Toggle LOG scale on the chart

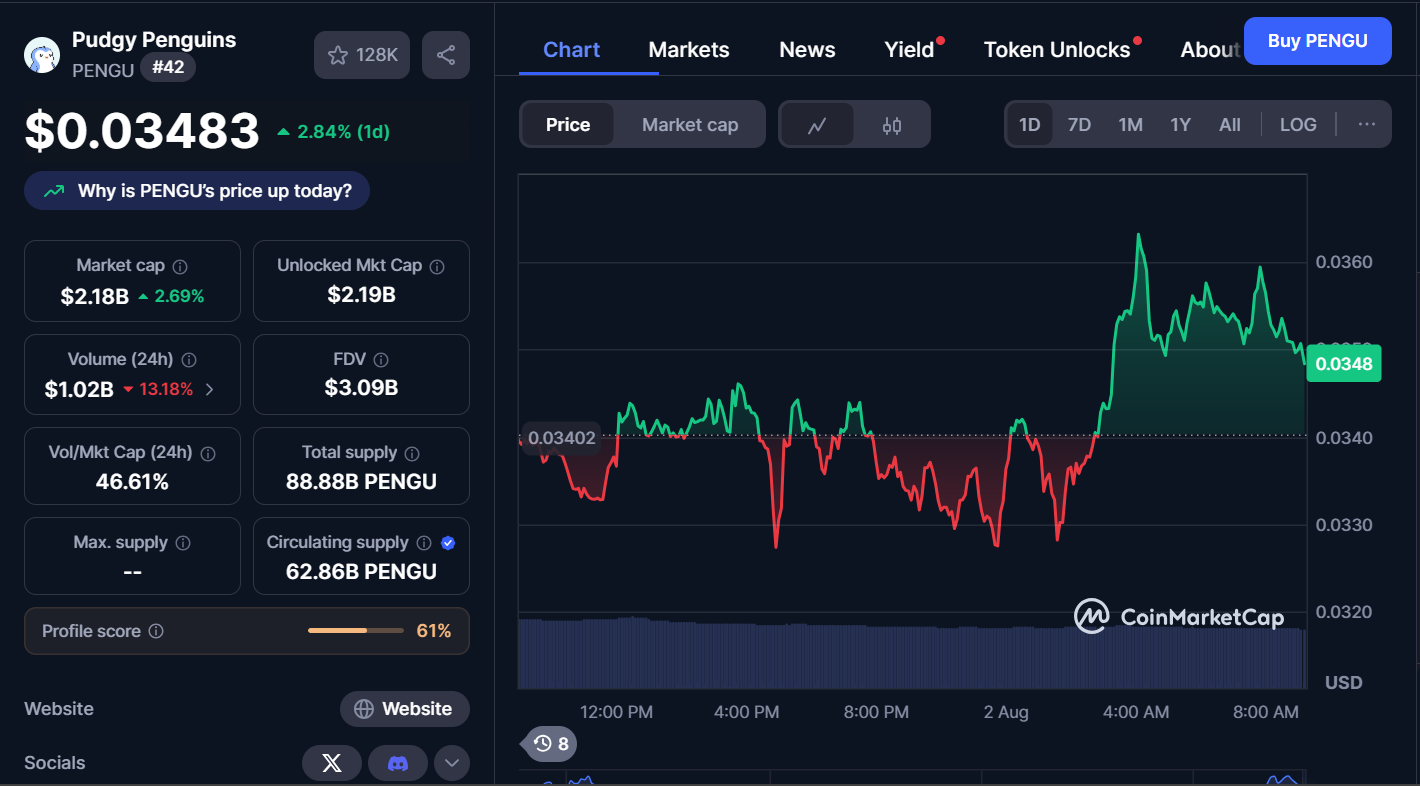(1298, 125)
